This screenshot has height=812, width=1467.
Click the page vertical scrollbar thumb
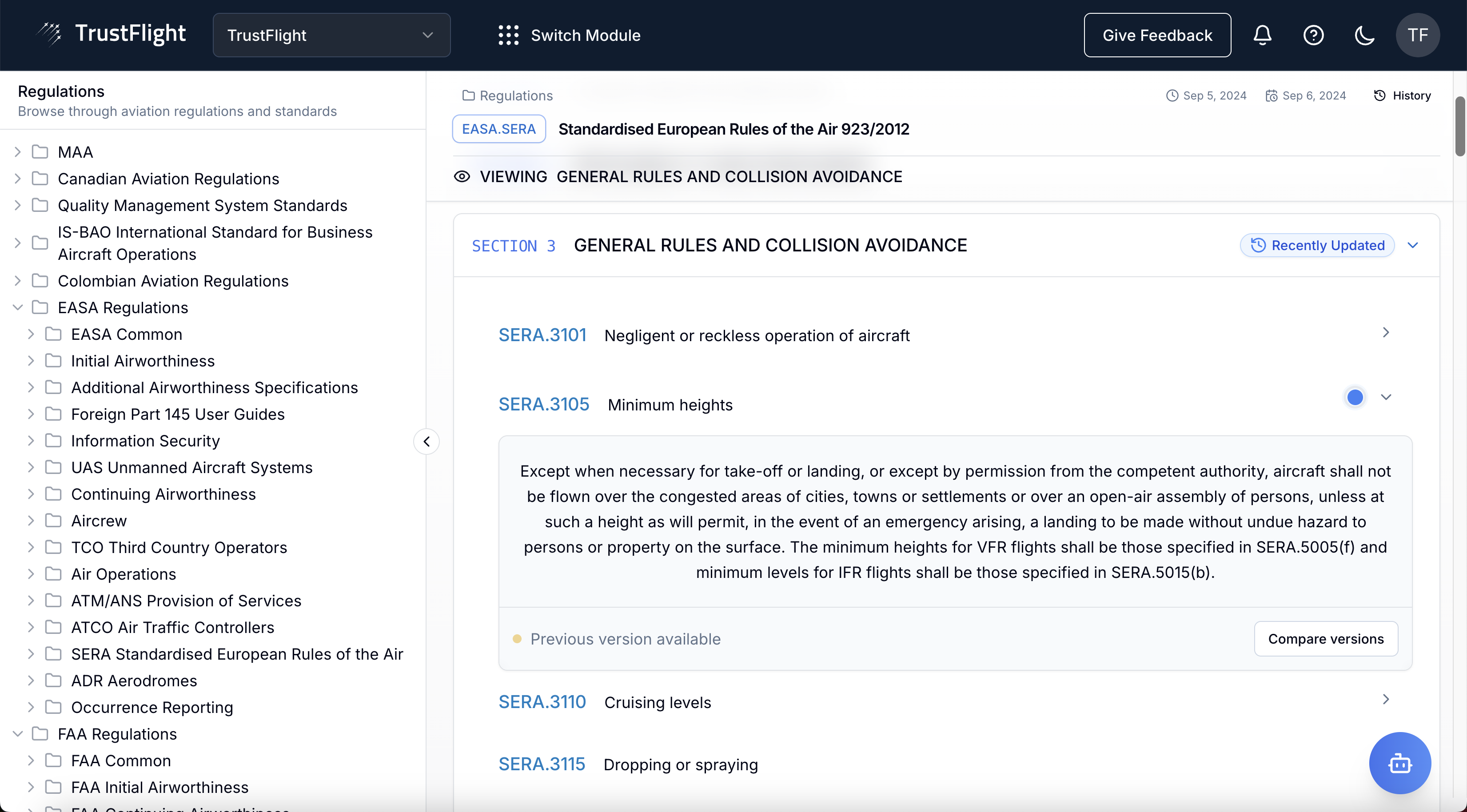click(1460, 126)
